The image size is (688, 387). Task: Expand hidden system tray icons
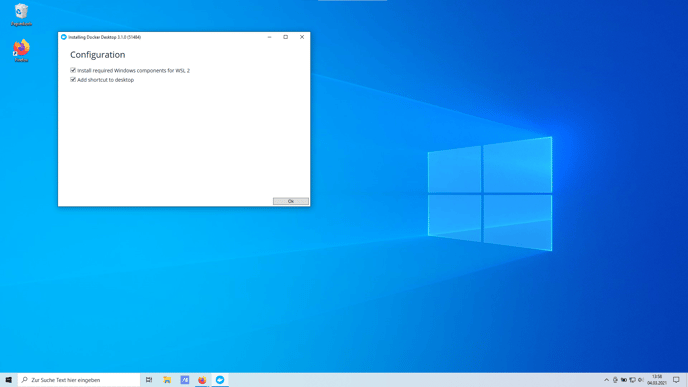606,380
